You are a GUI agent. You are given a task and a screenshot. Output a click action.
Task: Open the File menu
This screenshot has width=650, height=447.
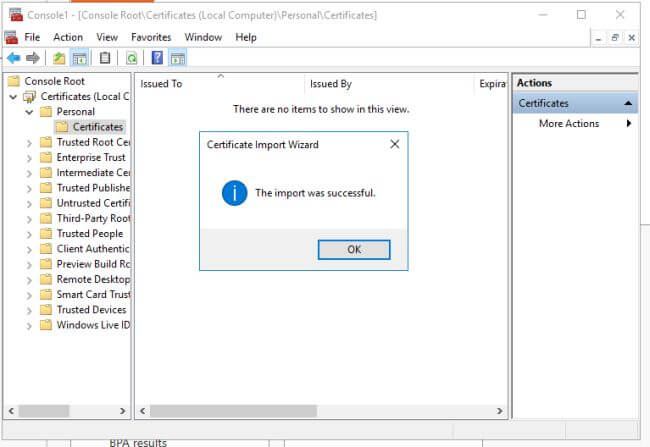(x=32, y=37)
